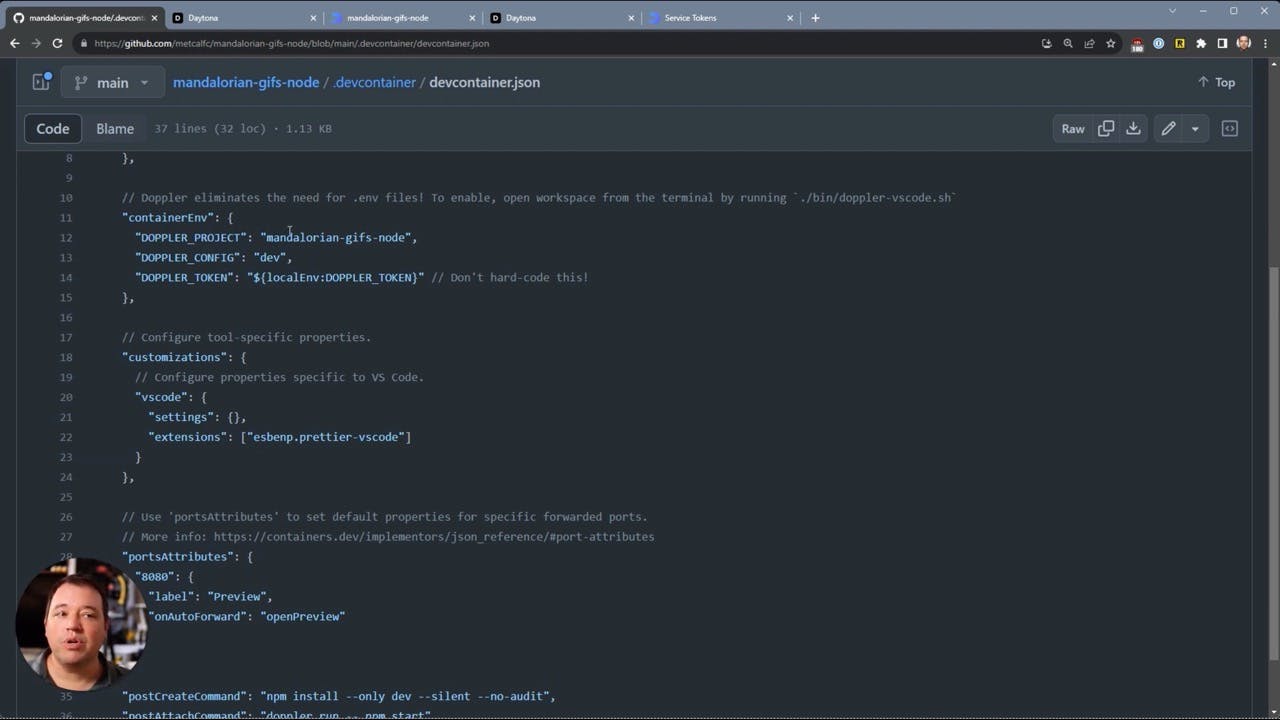Go forward in browser history

(36, 43)
